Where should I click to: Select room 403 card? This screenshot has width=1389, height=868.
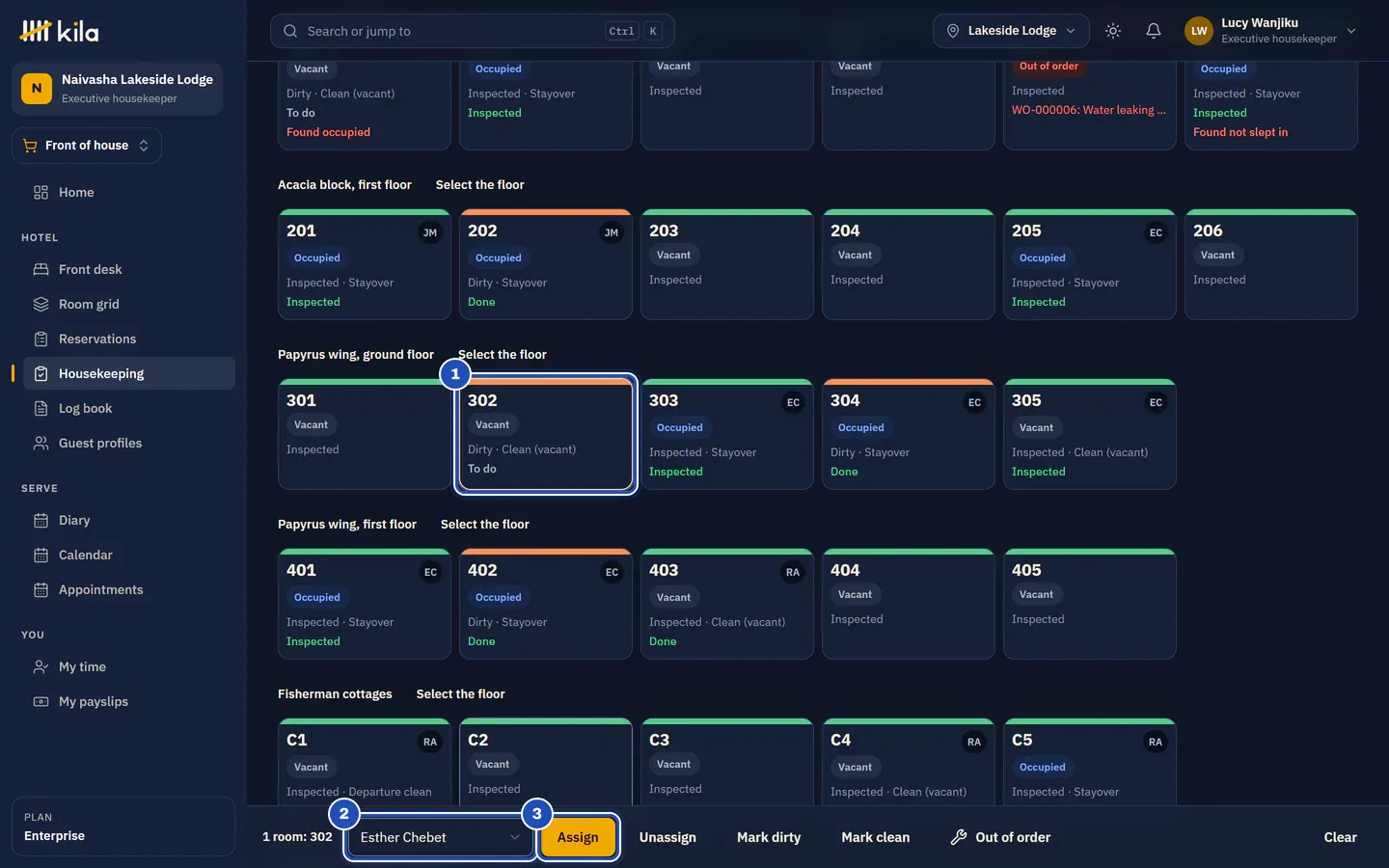coord(727,604)
